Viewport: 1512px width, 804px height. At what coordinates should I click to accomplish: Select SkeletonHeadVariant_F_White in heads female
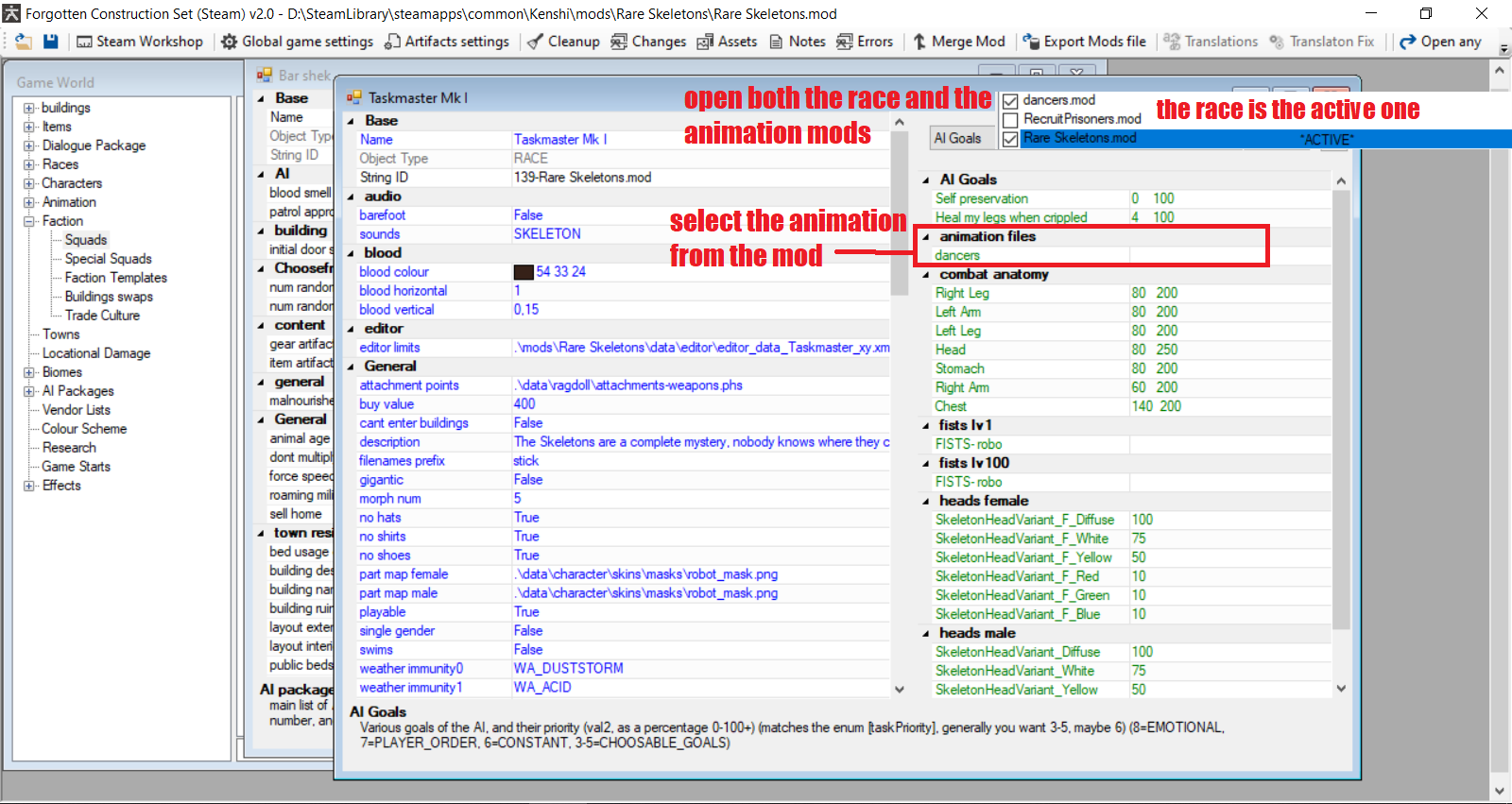click(1022, 539)
